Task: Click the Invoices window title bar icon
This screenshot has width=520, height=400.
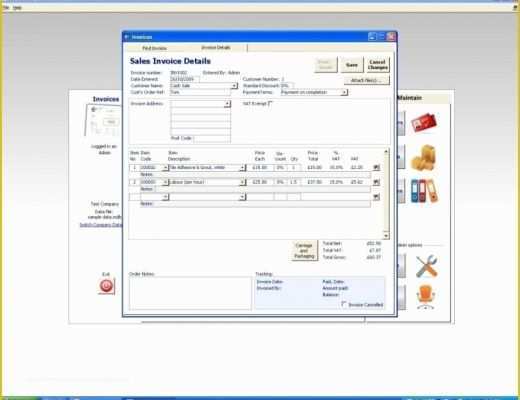Action: click(127, 37)
